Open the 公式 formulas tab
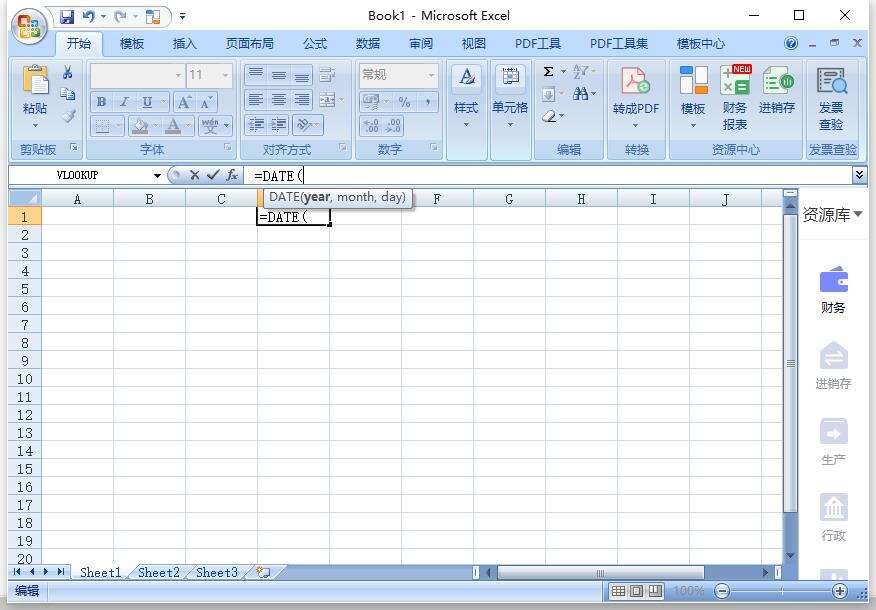 click(x=315, y=44)
